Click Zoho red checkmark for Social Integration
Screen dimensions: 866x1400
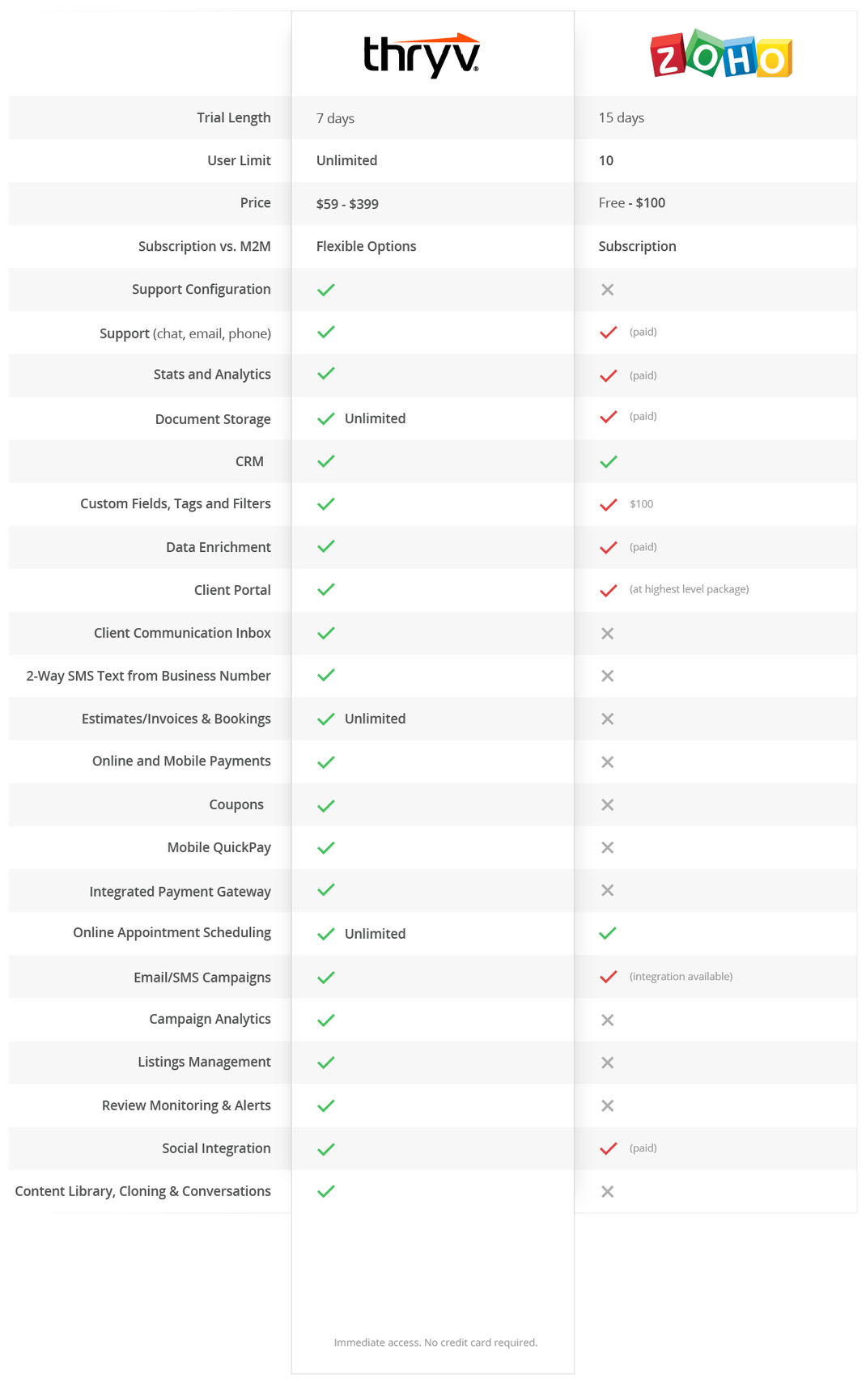point(609,1148)
